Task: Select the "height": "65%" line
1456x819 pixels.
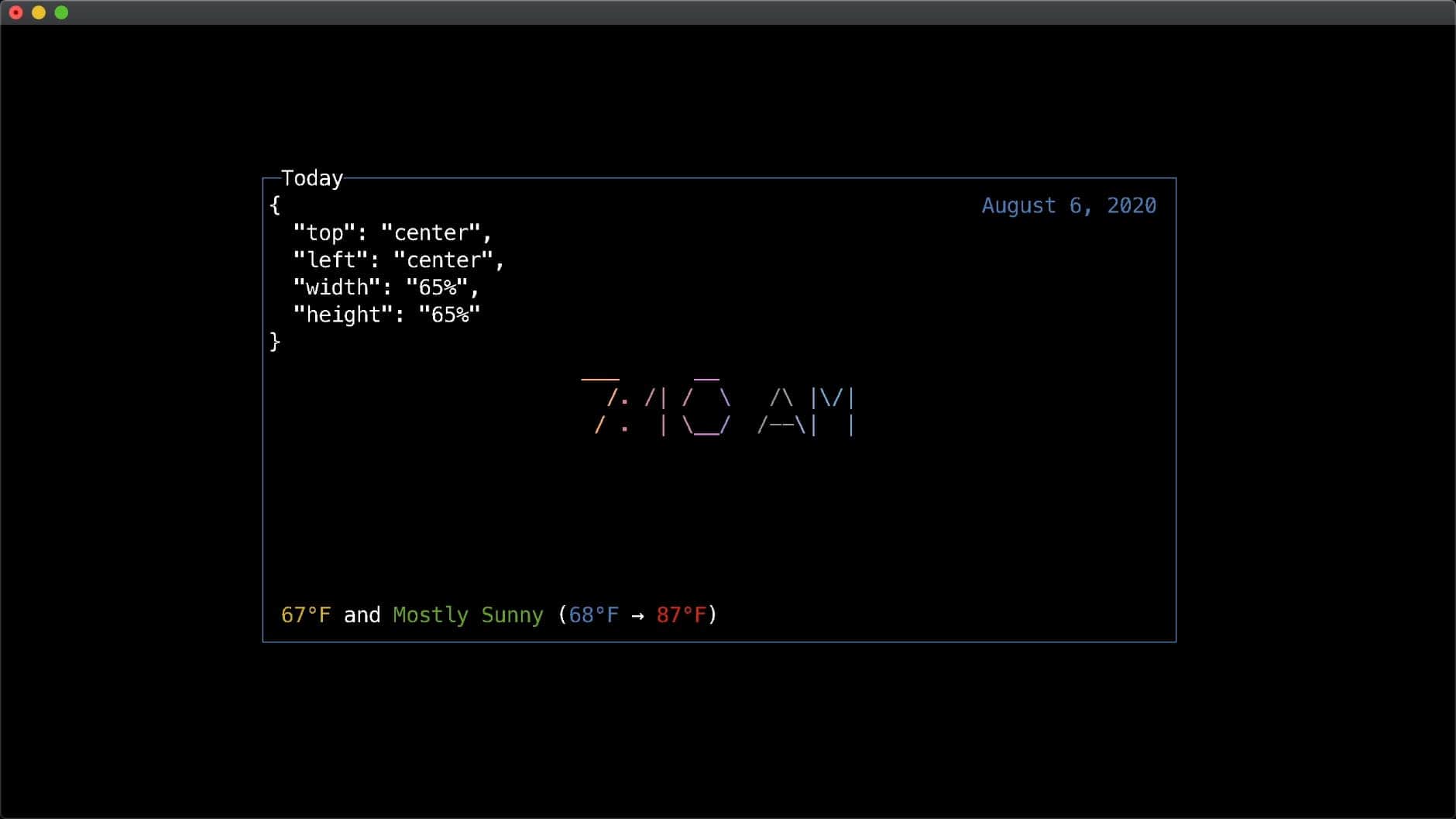Action: 387,314
